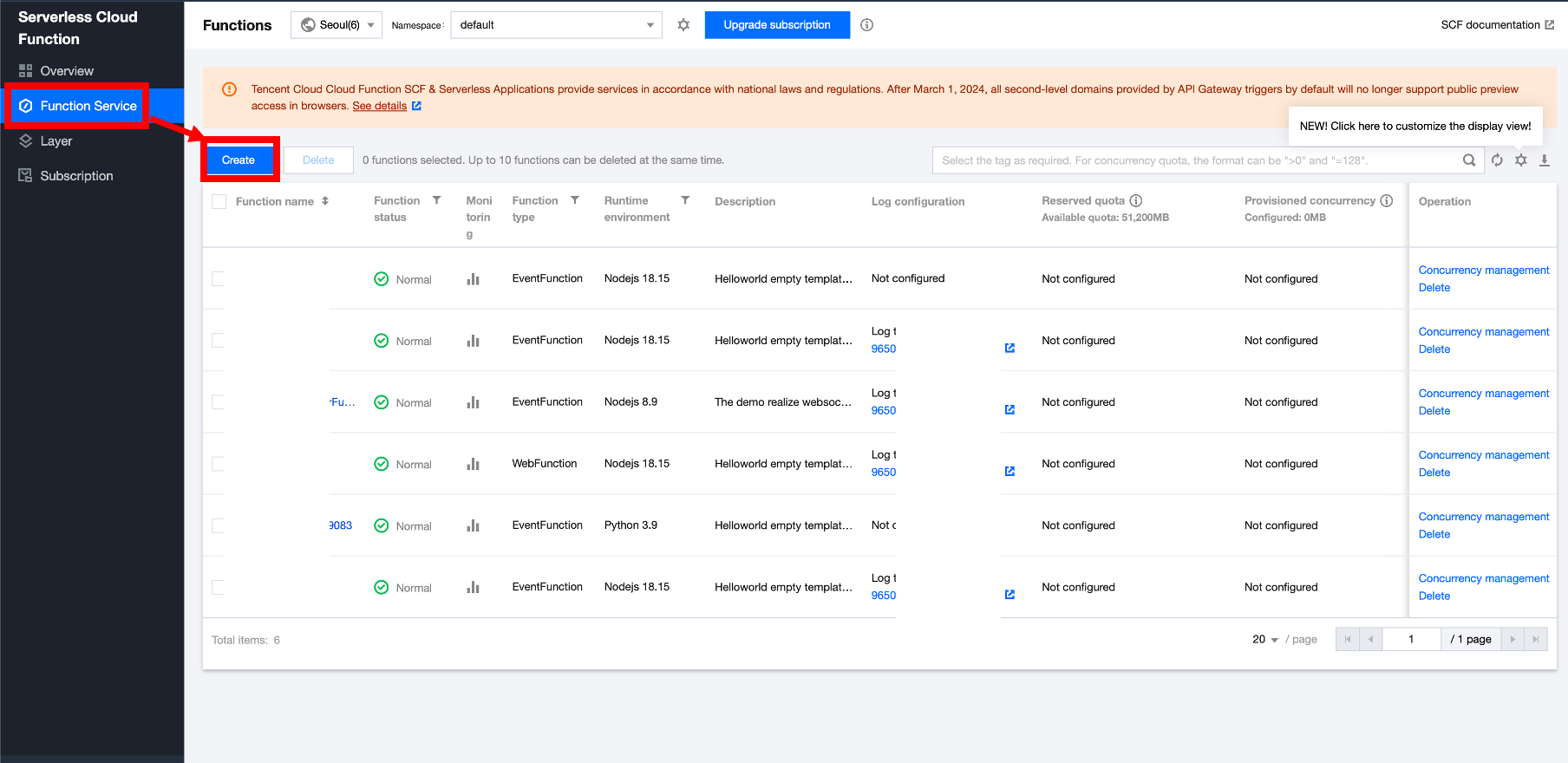Go to Overview in sidebar
This screenshot has height=763, width=1568.
click(67, 71)
